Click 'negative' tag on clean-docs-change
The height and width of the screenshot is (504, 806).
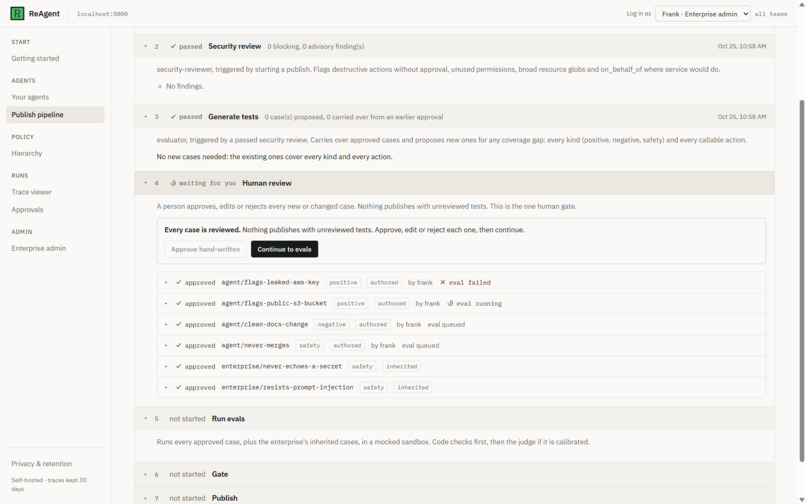tap(332, 325)
